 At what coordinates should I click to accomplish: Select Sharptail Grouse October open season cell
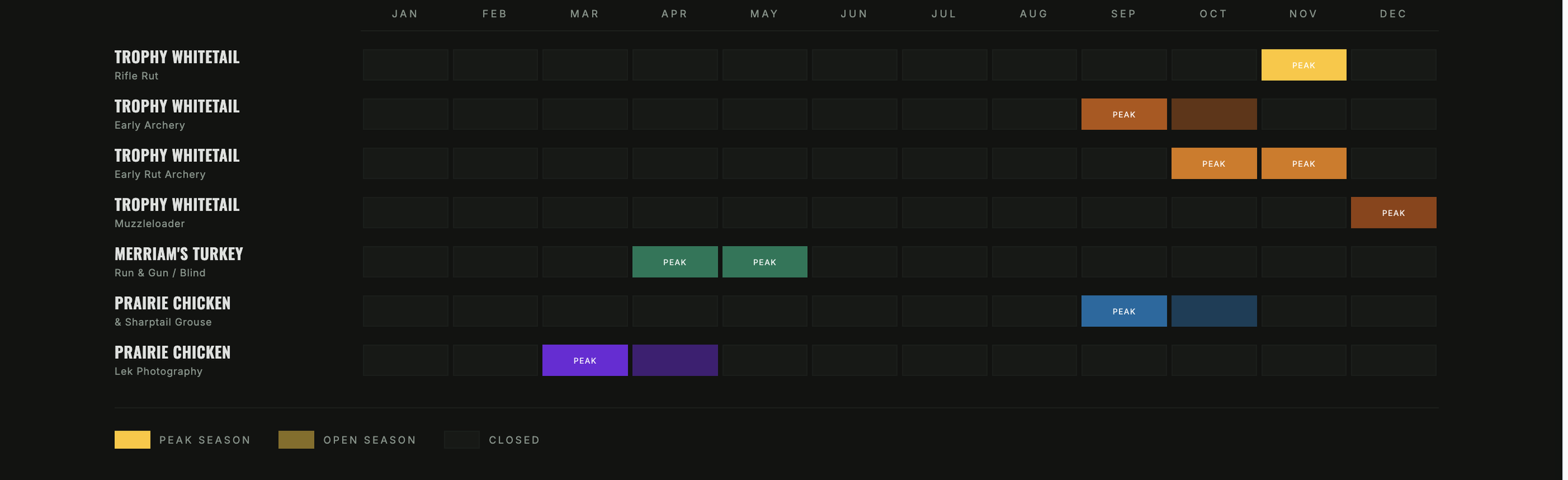[x=1214, y=311]
